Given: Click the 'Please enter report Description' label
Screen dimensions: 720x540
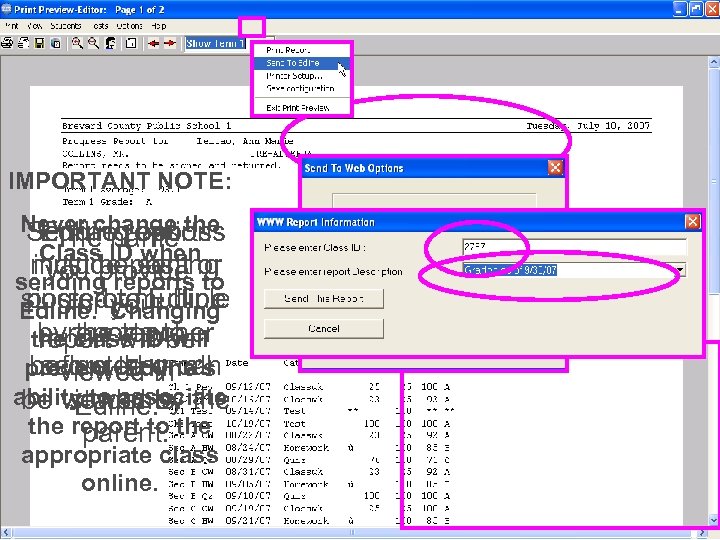Looking at the screenshot, I should 333,271.
